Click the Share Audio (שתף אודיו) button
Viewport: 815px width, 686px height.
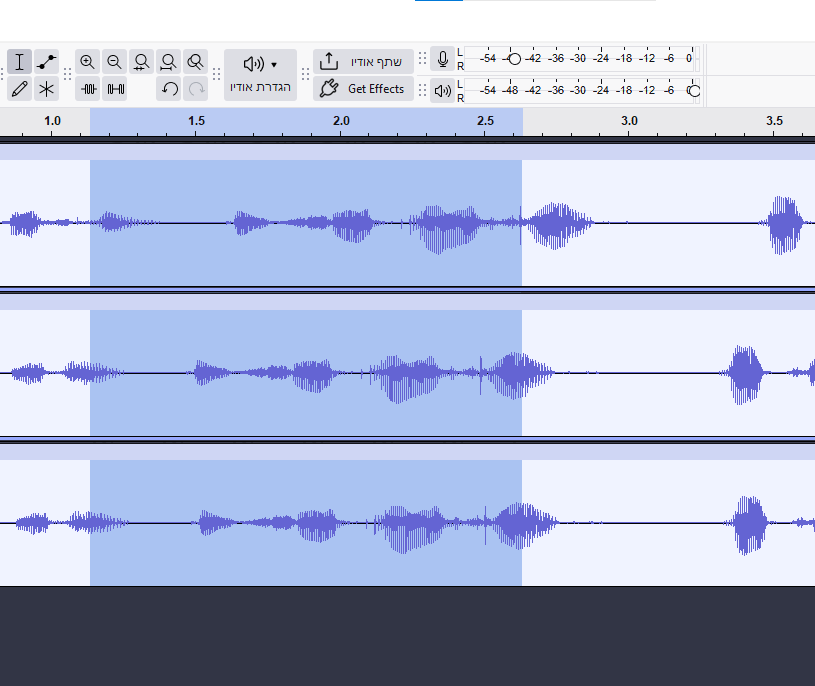point(362,62)
